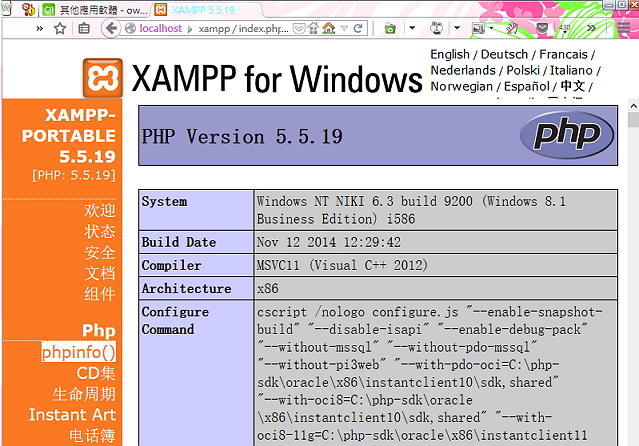Switch language to Polski

(x=523, y=70)
